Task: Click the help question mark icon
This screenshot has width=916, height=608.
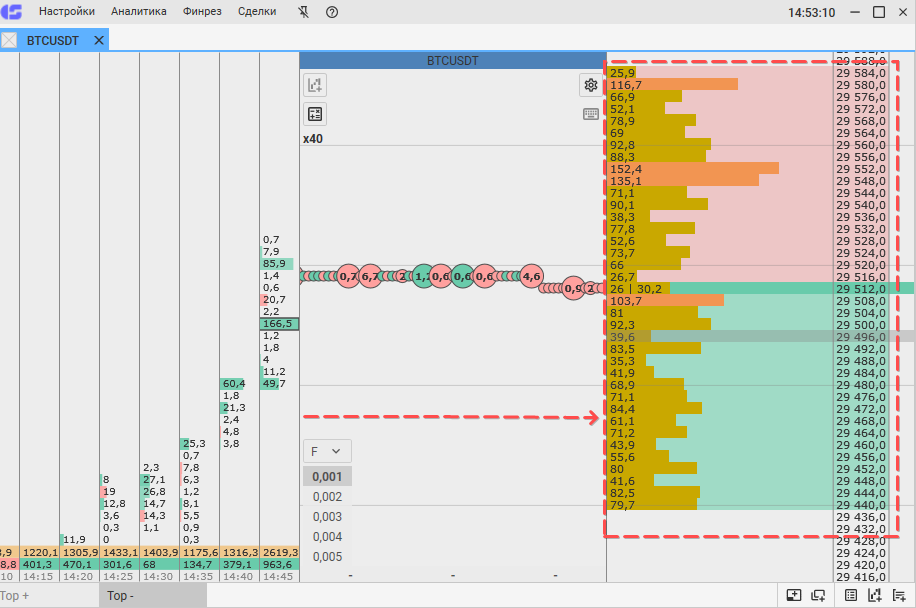Action: coord(332,12)
